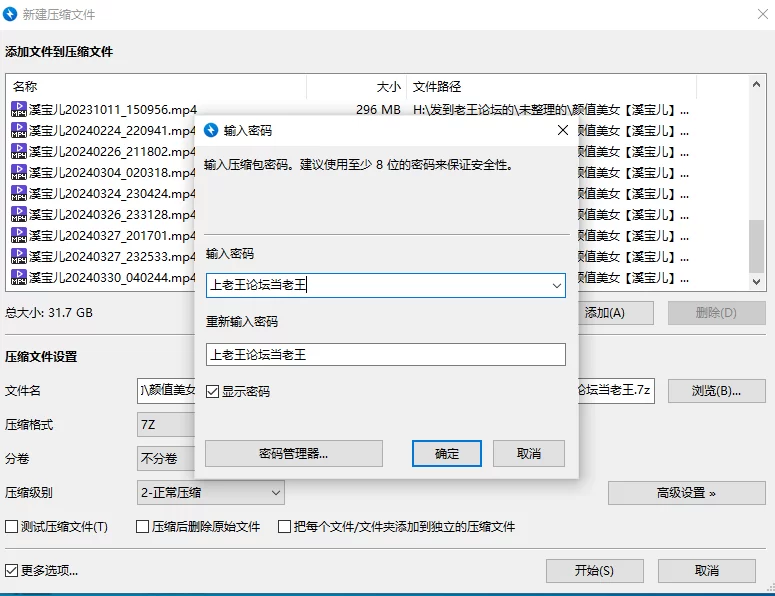The width and height of the screenshot is (775, 596).
Task: Click the file list vertical scrollbar thumb
Action: pyautogui.click(x=756, y=246)
